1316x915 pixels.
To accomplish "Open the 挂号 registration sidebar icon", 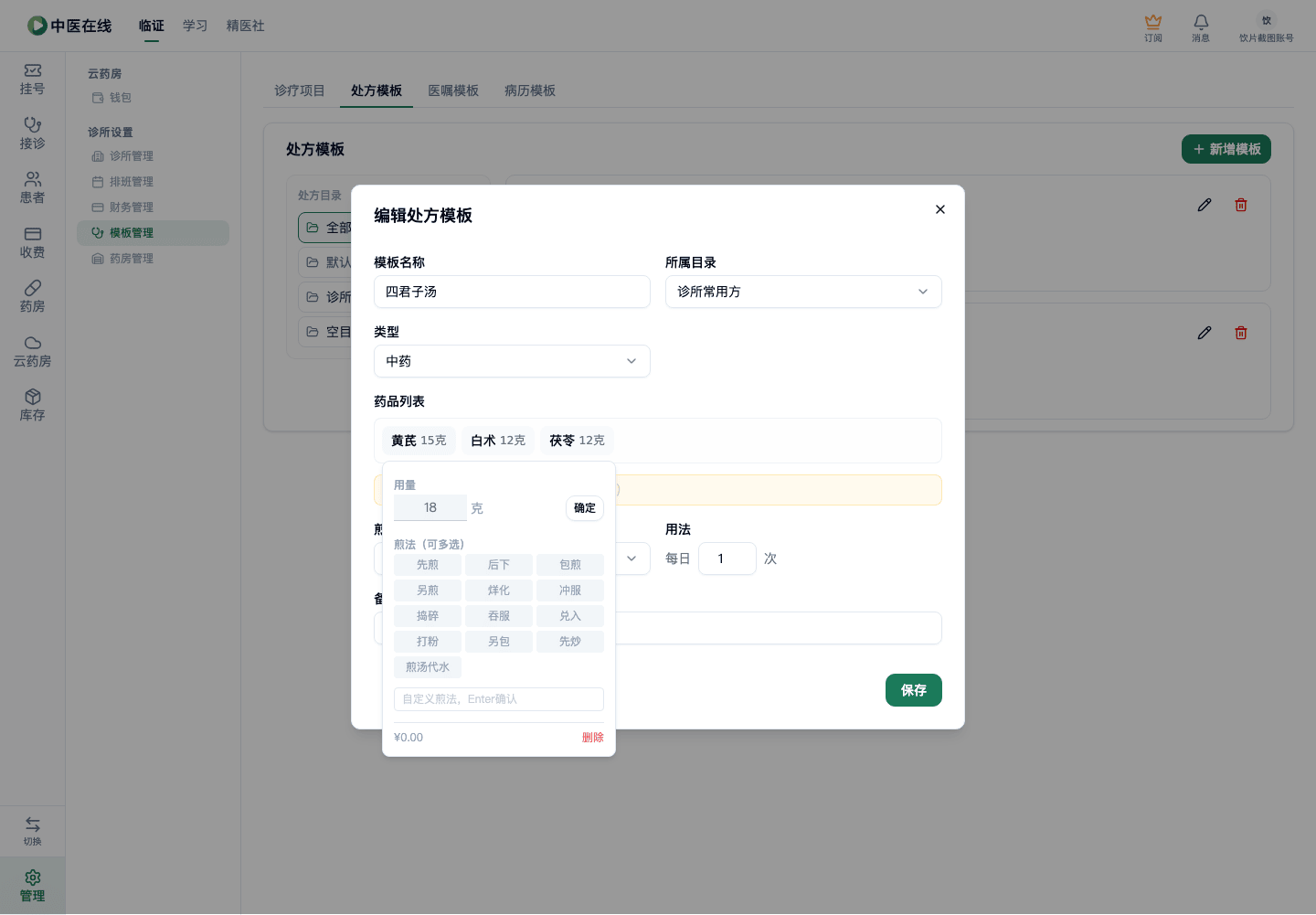I will [32, 80].
